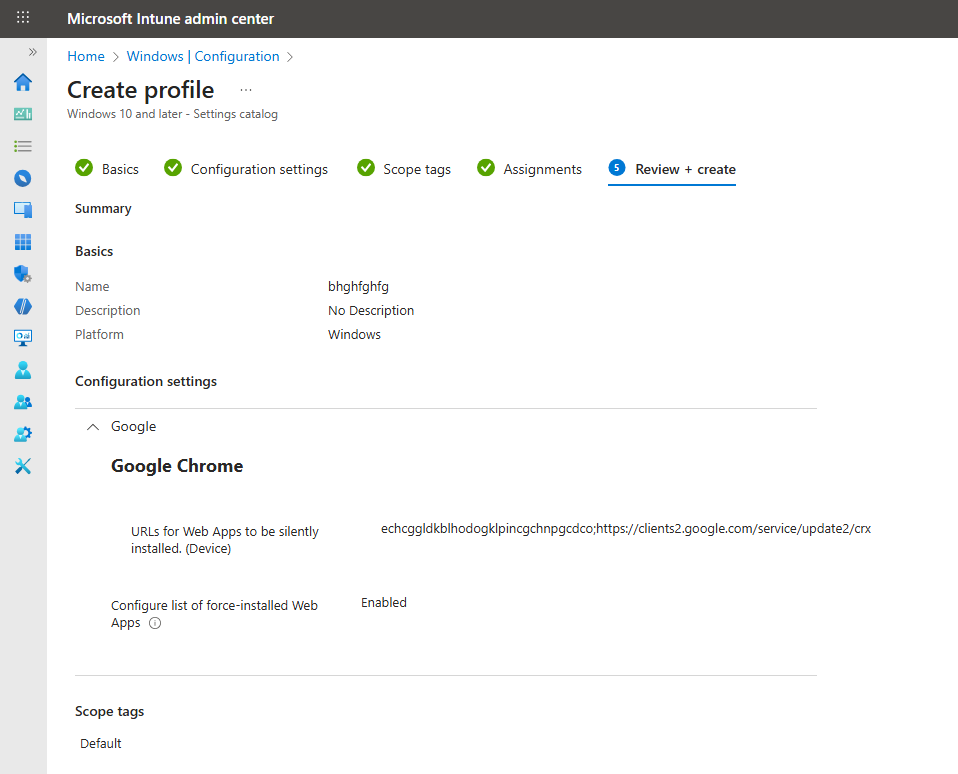Click the Microsoft Intune admin center title

(x=170, y=19)
